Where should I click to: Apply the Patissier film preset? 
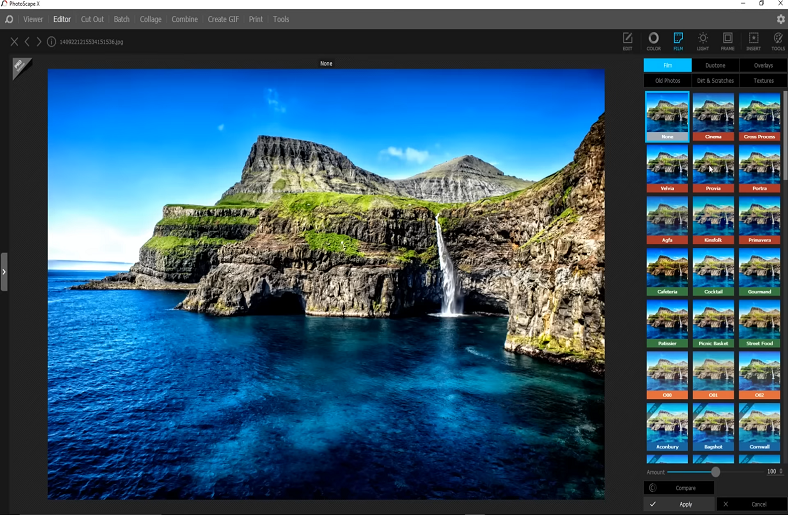(667, 324)
